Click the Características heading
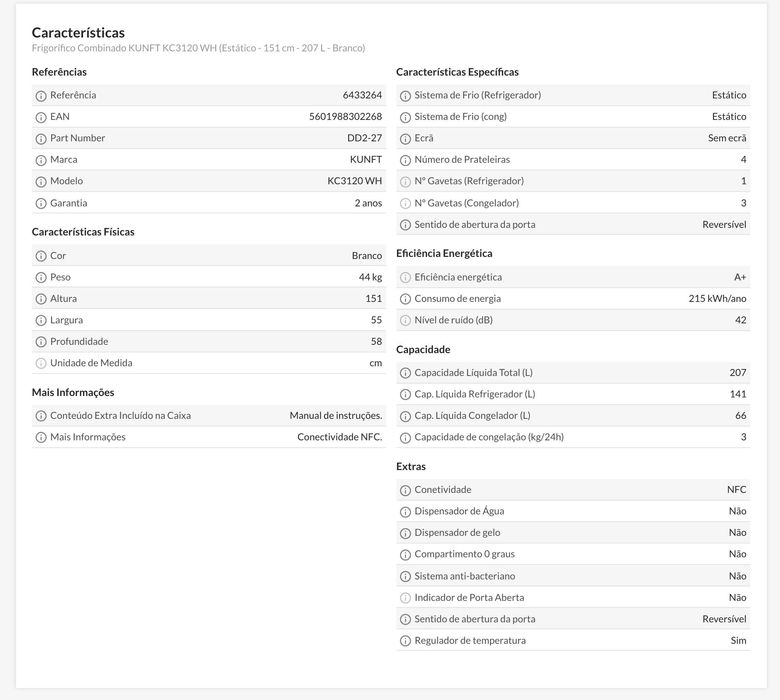Screen dimensions: 780x700 coord(78,32)
